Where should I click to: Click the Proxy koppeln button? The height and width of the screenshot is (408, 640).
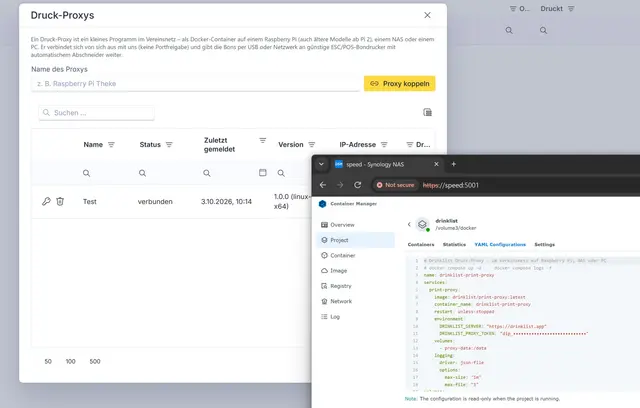pyautogui.click(x=400, y=84)
